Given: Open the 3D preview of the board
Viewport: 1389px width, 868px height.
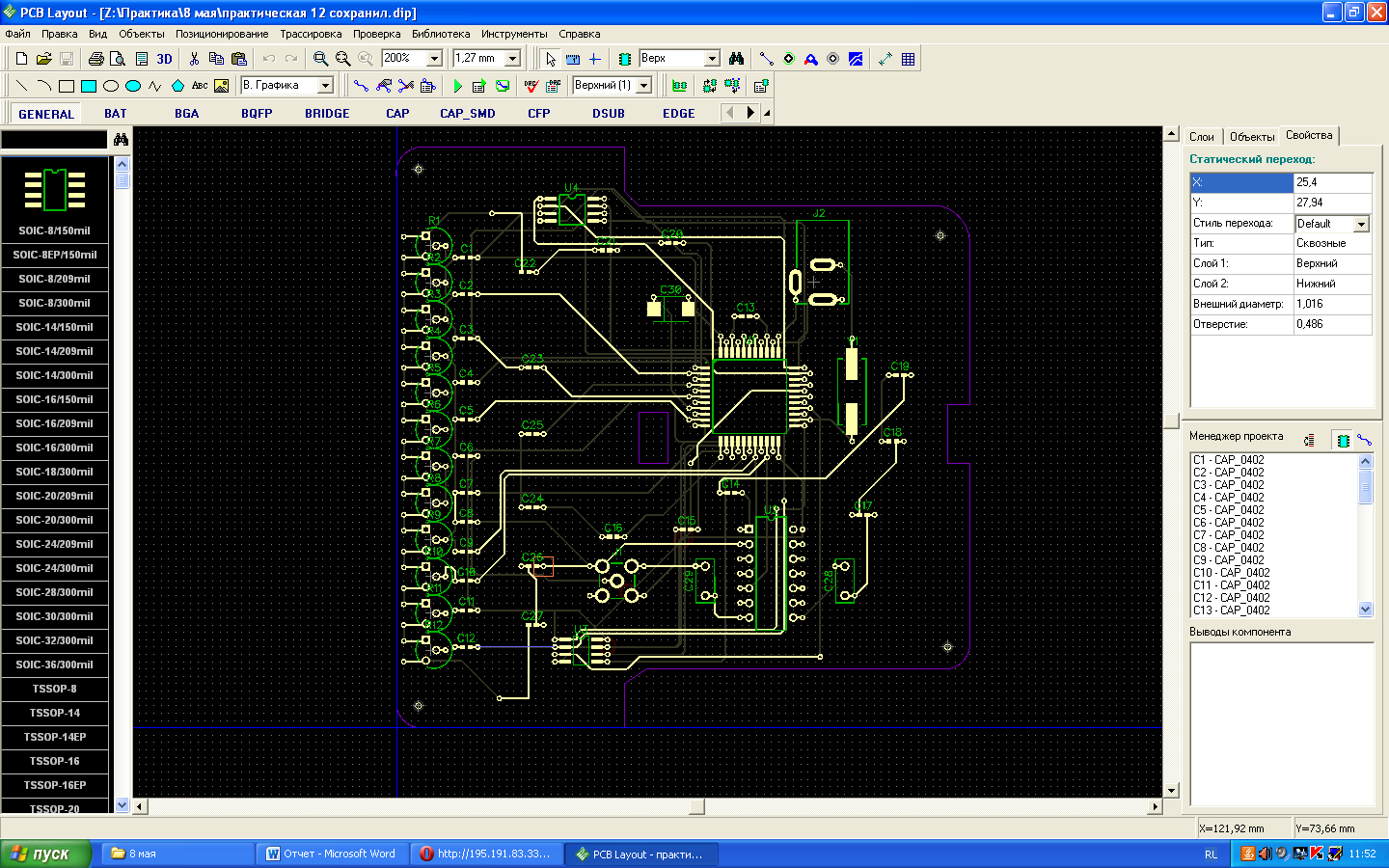Looking at the screenshot, I should pyautogui.click(x=164, y=59).
